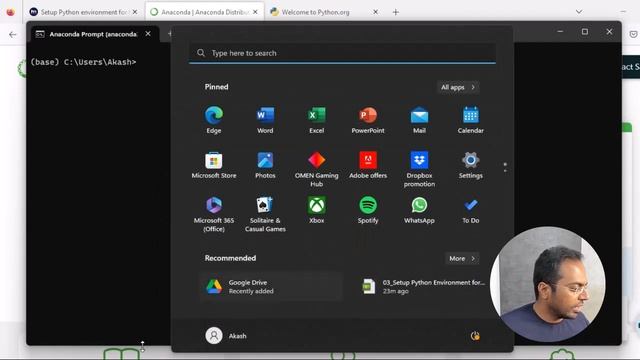Launch WhatsApp from Start menu

coord(419,210)
